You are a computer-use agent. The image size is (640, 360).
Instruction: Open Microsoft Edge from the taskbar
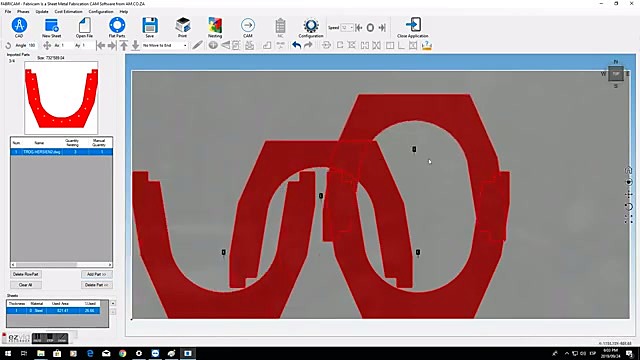[90, 353]
